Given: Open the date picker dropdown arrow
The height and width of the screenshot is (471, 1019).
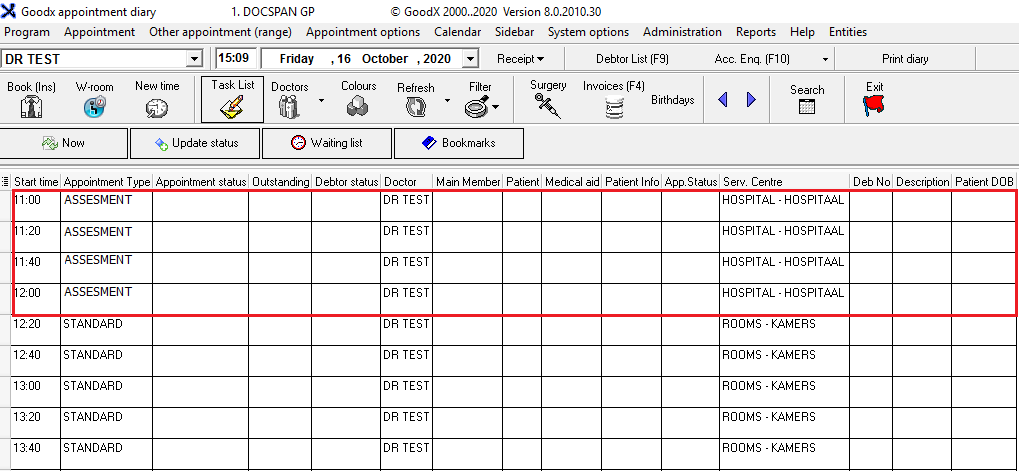Looking at the screenshot, I should 471,59.
